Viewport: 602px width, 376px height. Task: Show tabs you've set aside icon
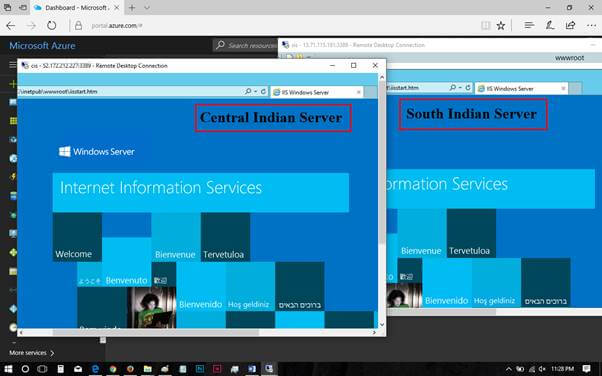click(x=7, y=7)
